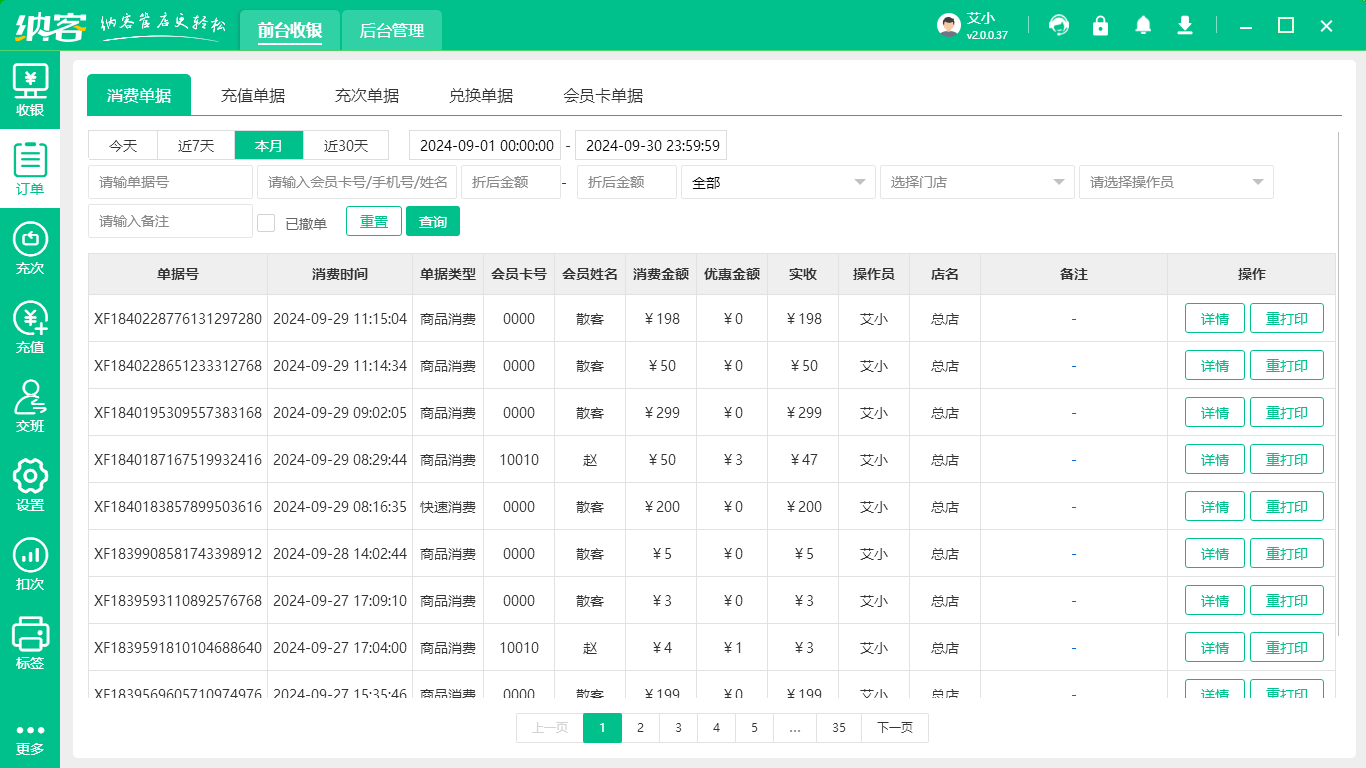Viewport: 1366px width, 768px height.
Task: Open the 请选择操作员 operator dropdown
Action: coord(1176,182)
